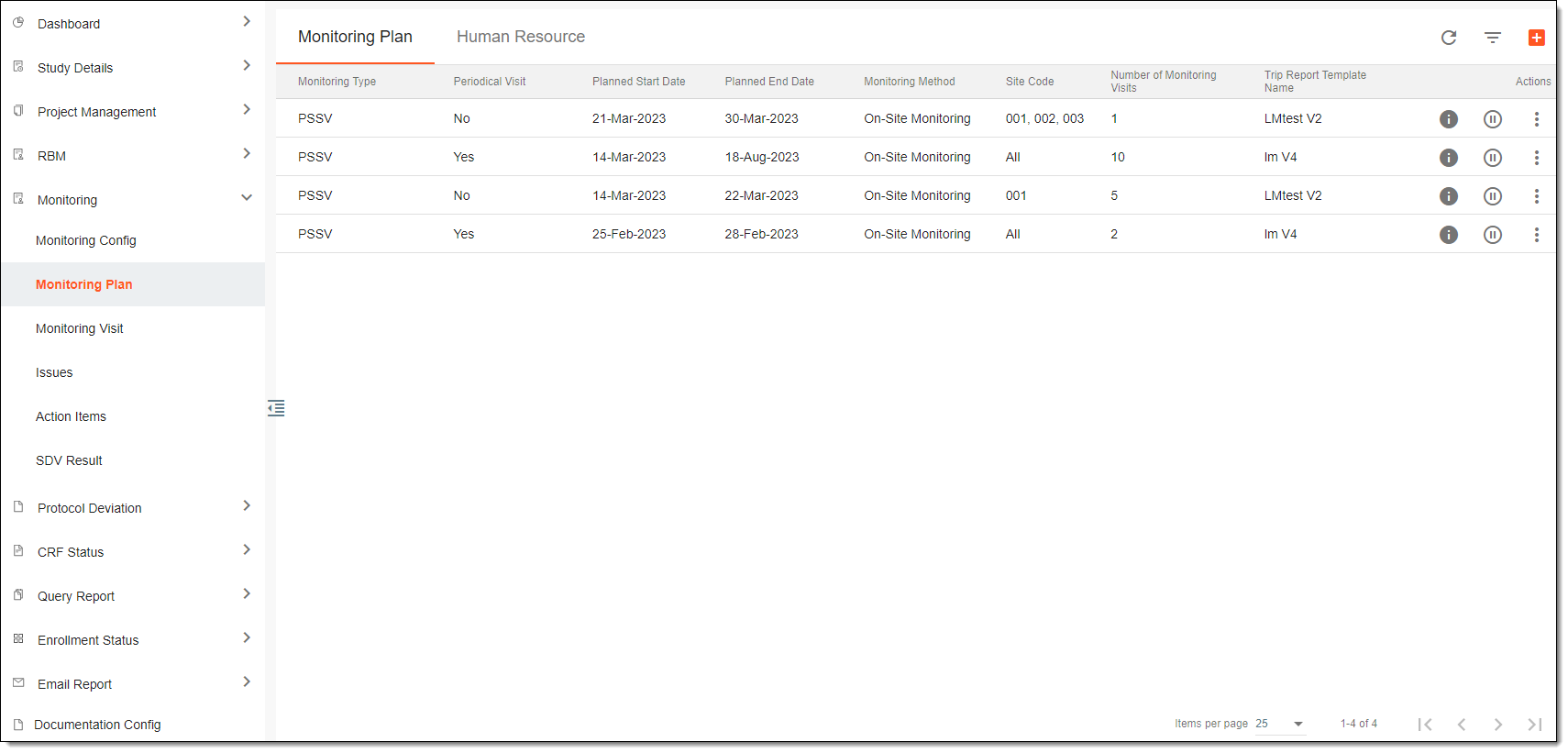The width and height of the screenshot is (1568, 753).
Task: Expand the Project Management chevron
Action: (x=247, y=109)
